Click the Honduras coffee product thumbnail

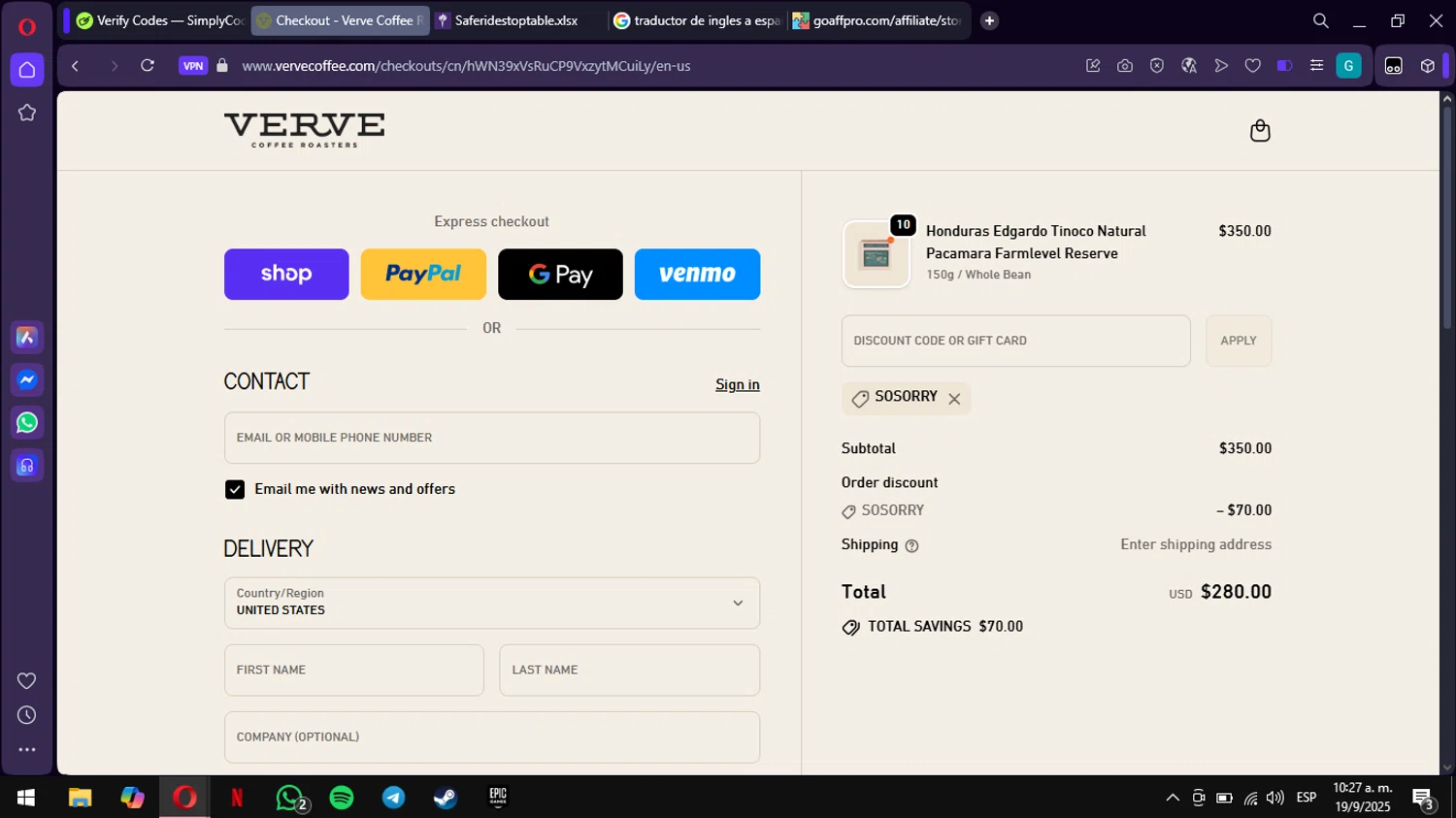coord(876,254)
